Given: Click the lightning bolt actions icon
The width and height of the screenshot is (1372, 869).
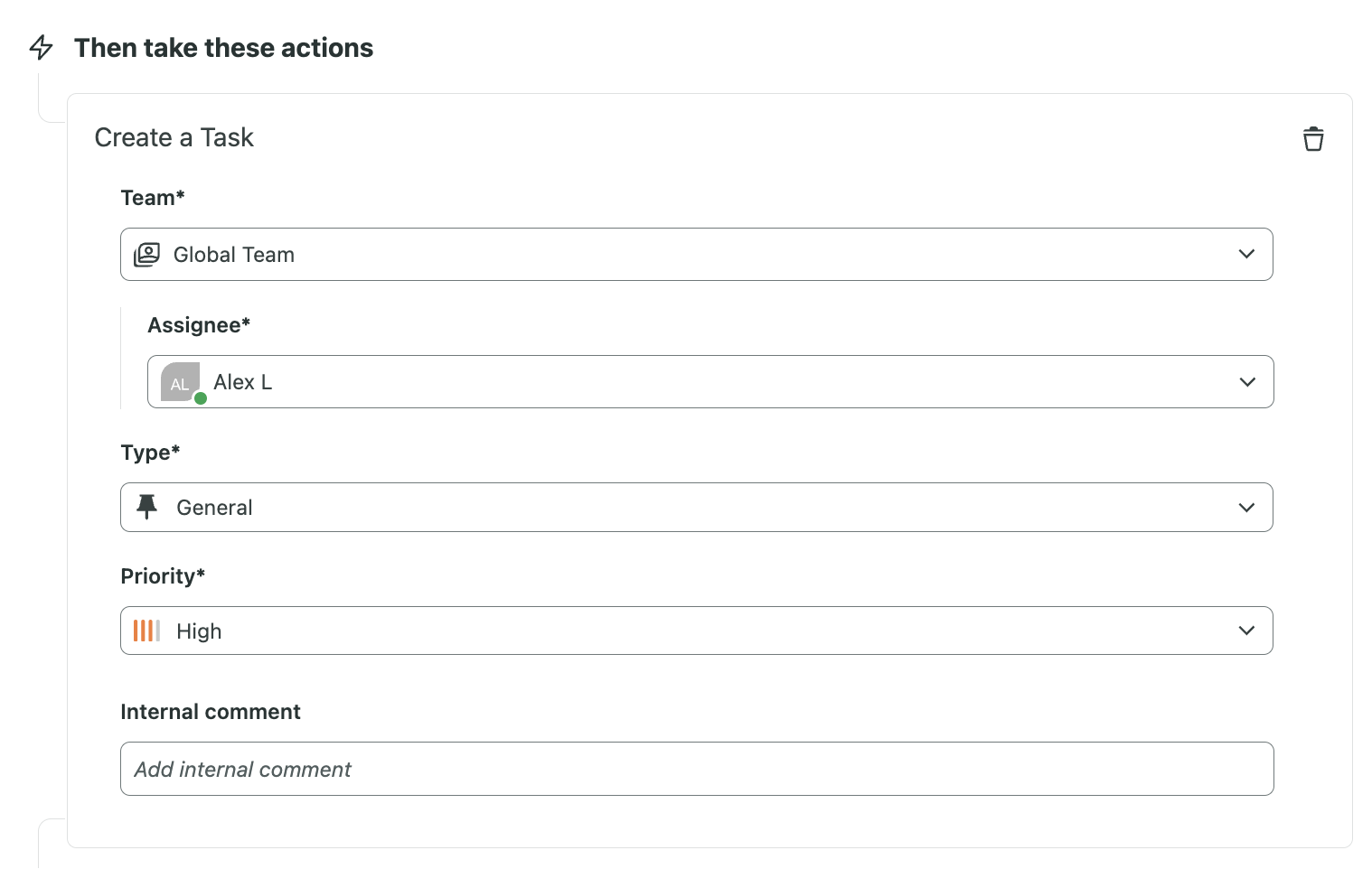Looking at the screenshot, I should pyautogui.click(x=41, y=47).
